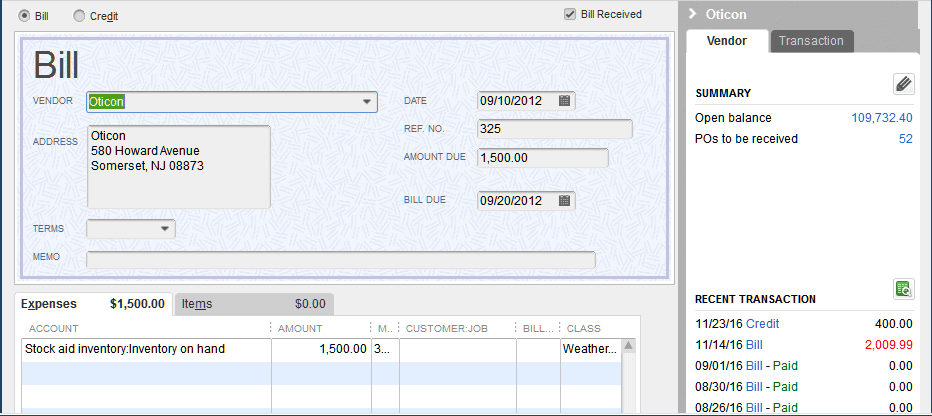The width and height of the screenshot is (932, 416).
Task: Open the 11/23/16 Credit transaction link
Action: point(762,324)
